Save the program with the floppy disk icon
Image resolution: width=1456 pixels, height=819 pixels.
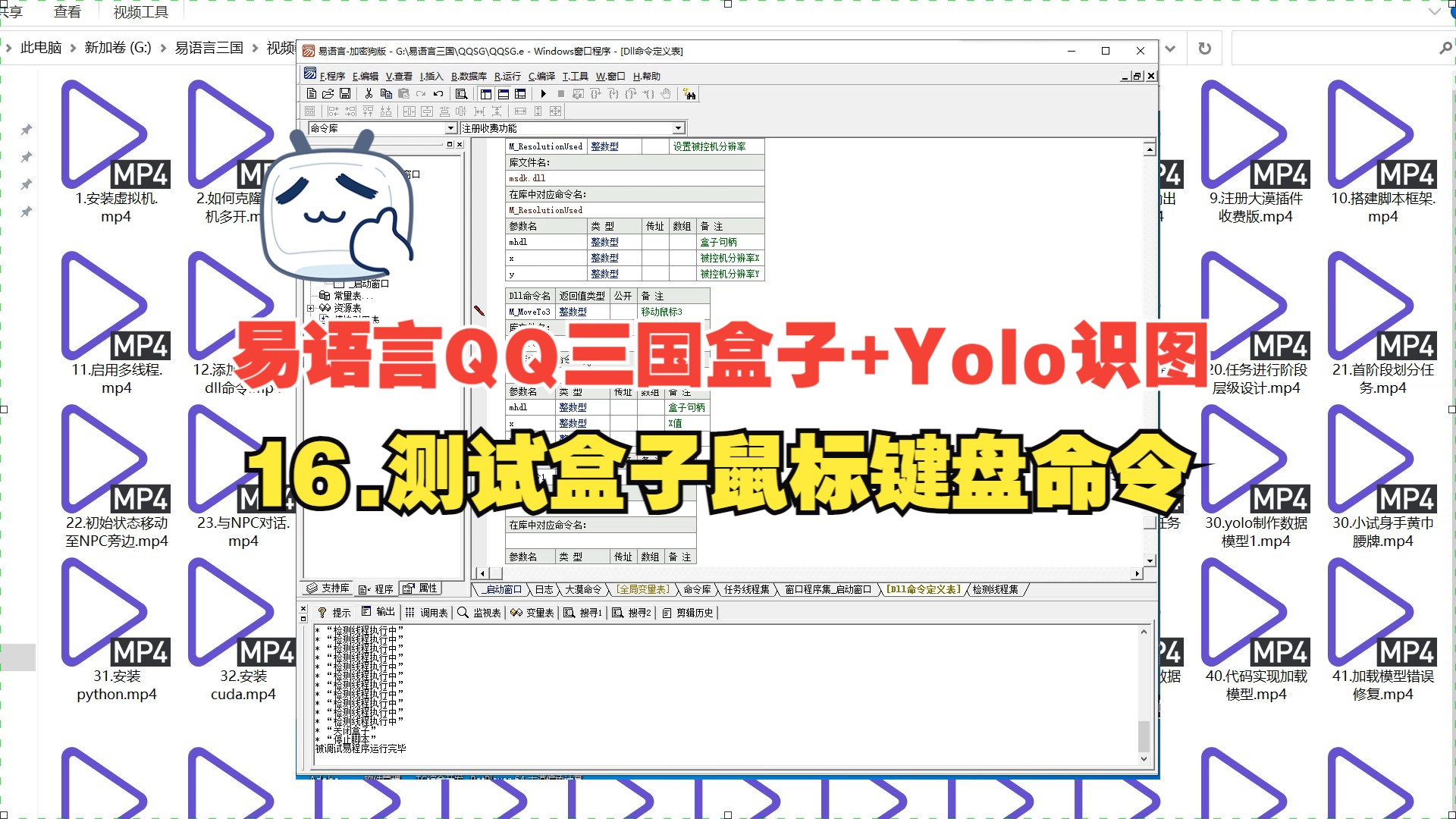click(x=345, y=94)
